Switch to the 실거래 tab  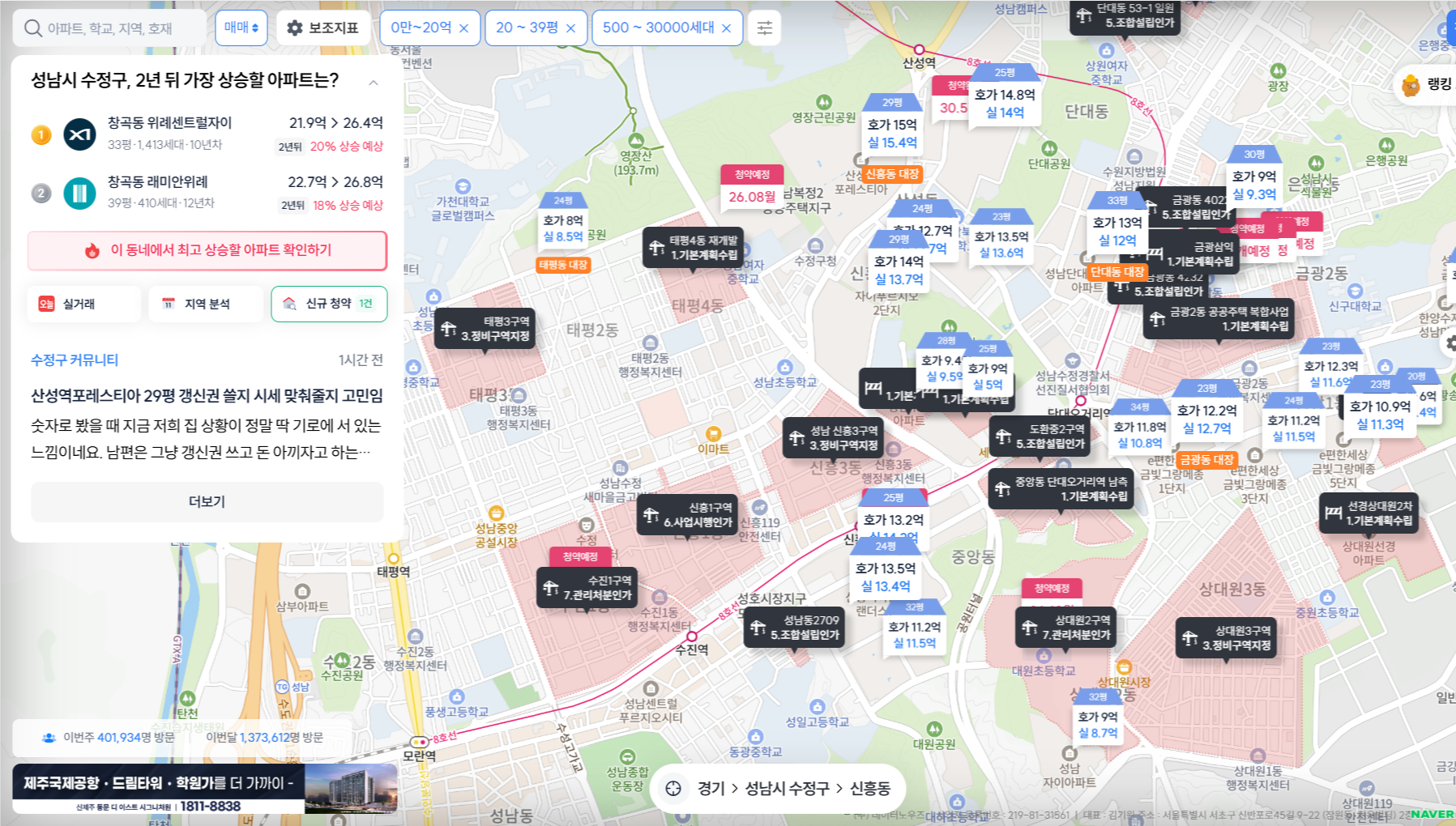click(84, 304)
